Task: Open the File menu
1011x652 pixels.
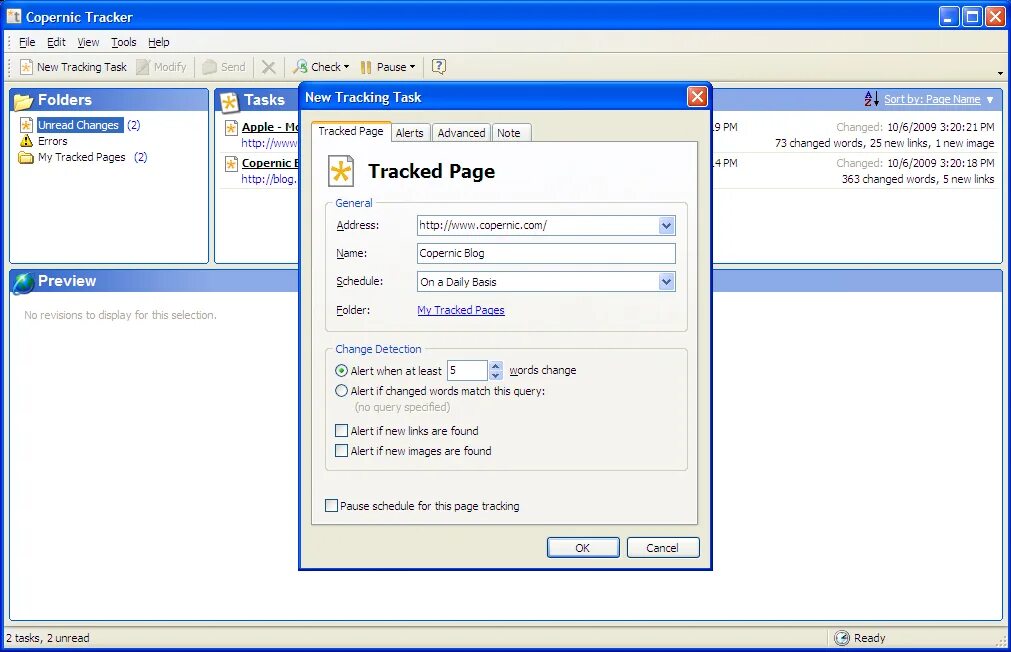Action: tap(27, 43)
